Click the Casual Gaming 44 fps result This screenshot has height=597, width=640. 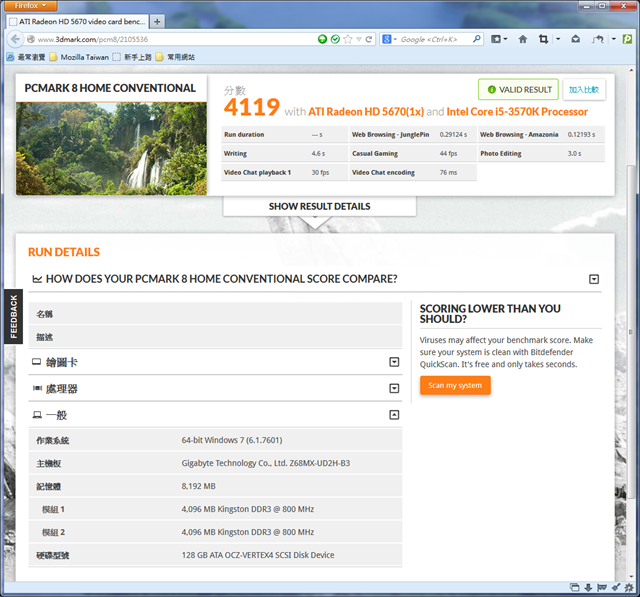pyautogui.click(x=413, y=153)
